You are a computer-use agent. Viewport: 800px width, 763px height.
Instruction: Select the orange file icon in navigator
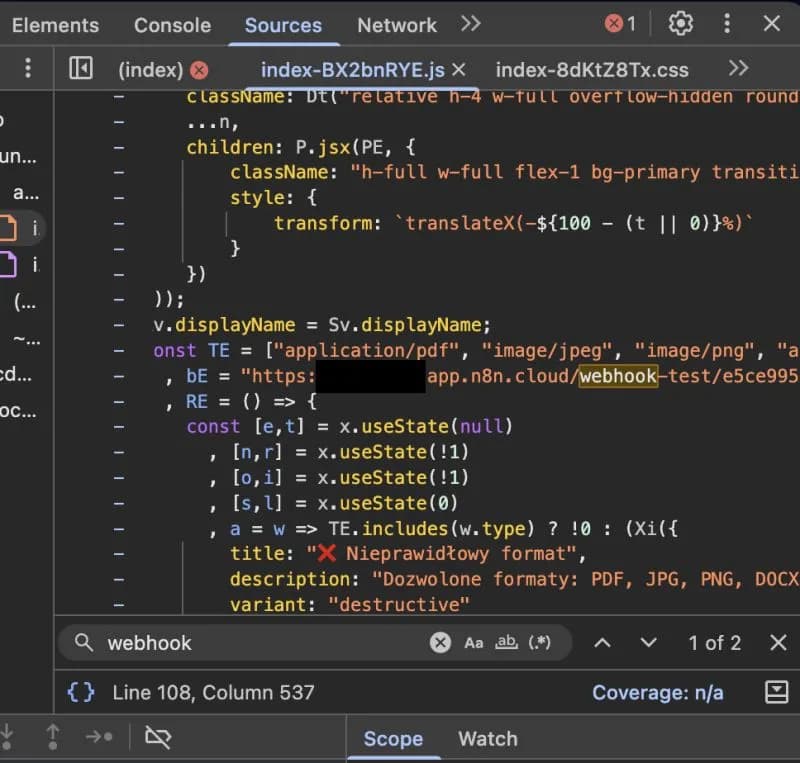pos(8,228)
